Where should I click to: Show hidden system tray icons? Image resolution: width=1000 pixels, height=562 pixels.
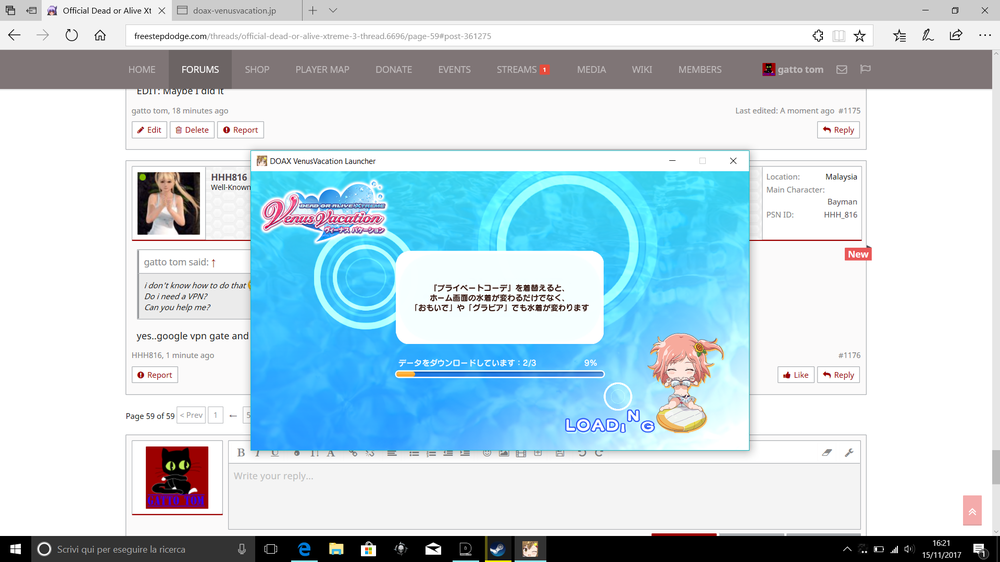pos(847,549)
